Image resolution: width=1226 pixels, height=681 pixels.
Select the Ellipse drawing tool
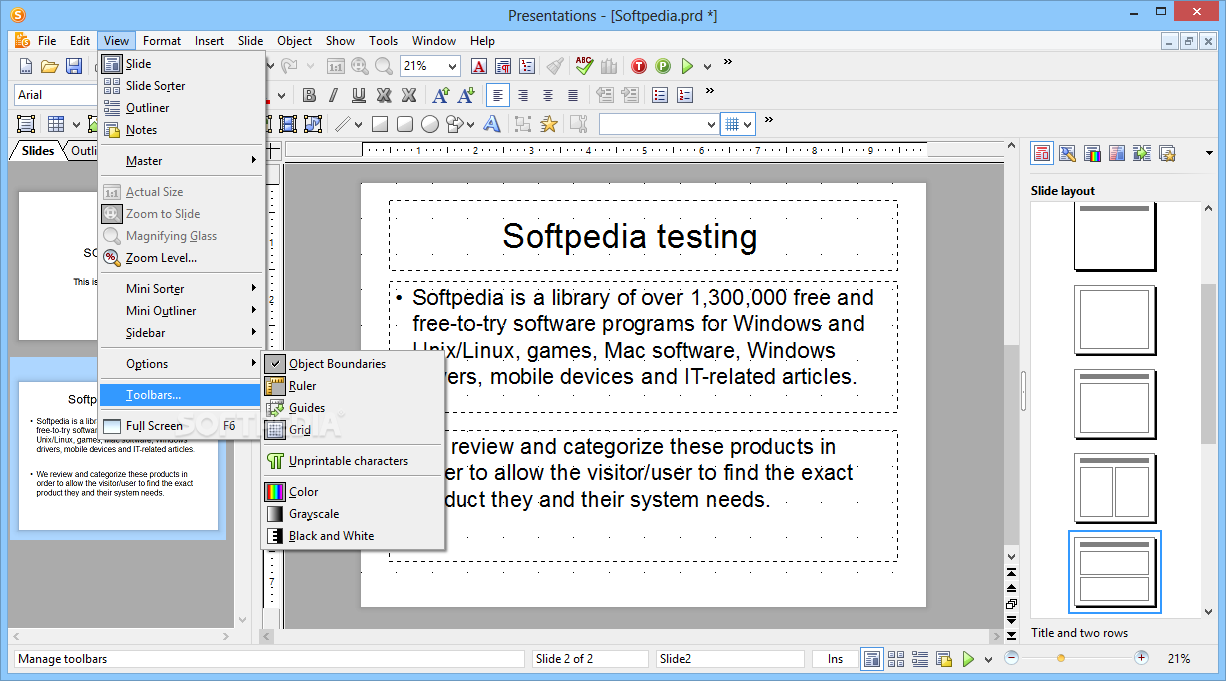click(x=430, y=124)
